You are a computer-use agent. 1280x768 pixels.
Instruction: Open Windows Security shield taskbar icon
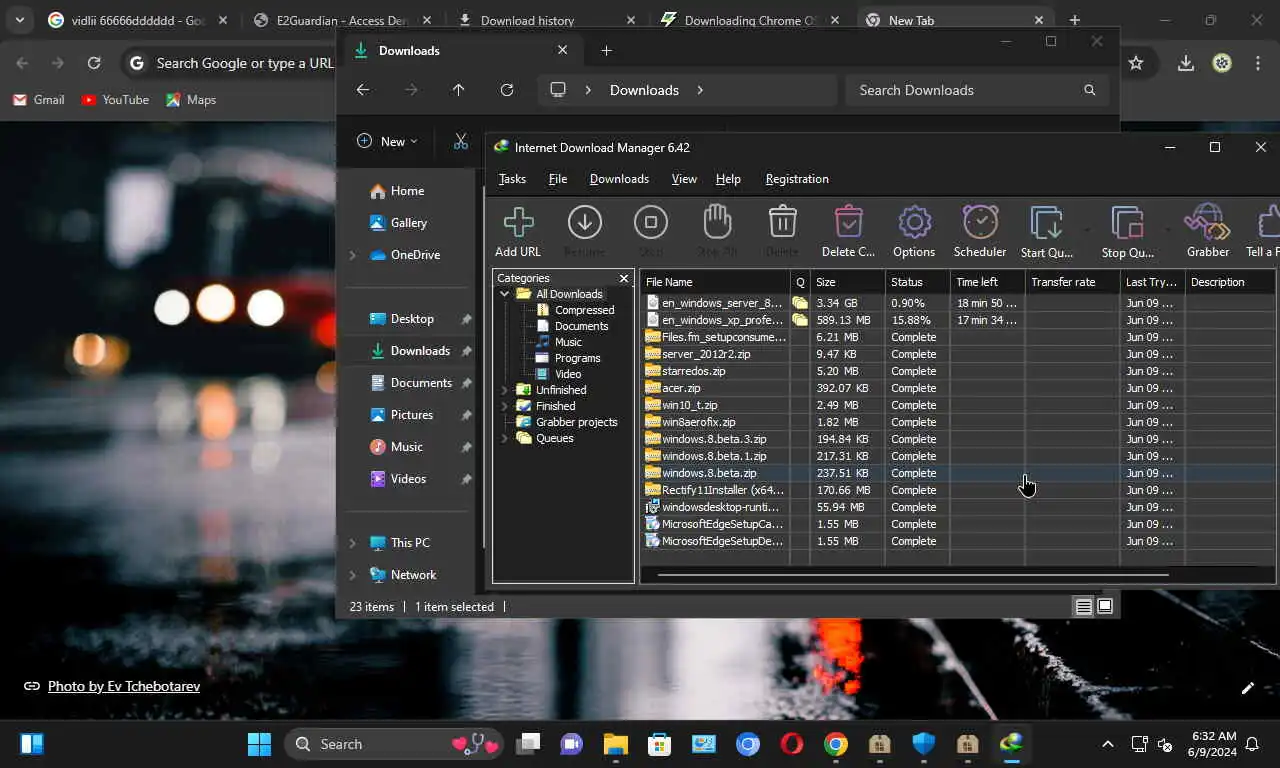point(923,744)
